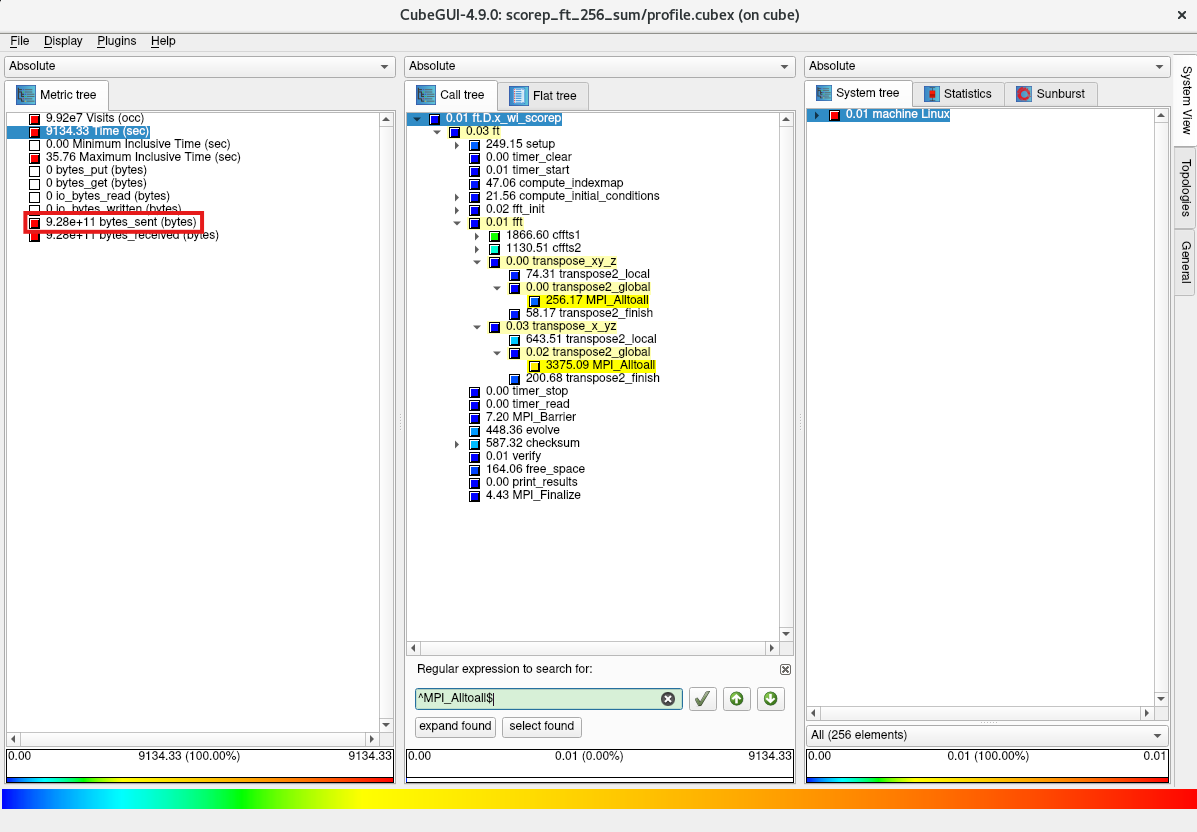This screenshot has width=1197, height=832.
Task: Click the green checkmark search button
Action: (x=703, y=699)
